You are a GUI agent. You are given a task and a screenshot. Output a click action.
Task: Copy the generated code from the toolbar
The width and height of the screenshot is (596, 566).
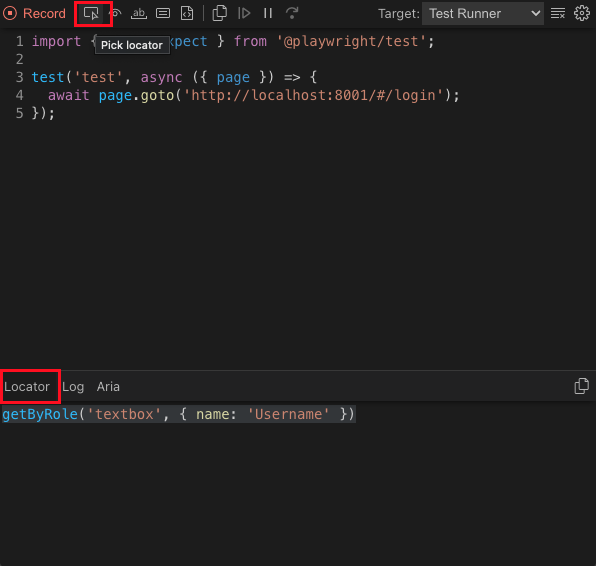coord(220,14)
